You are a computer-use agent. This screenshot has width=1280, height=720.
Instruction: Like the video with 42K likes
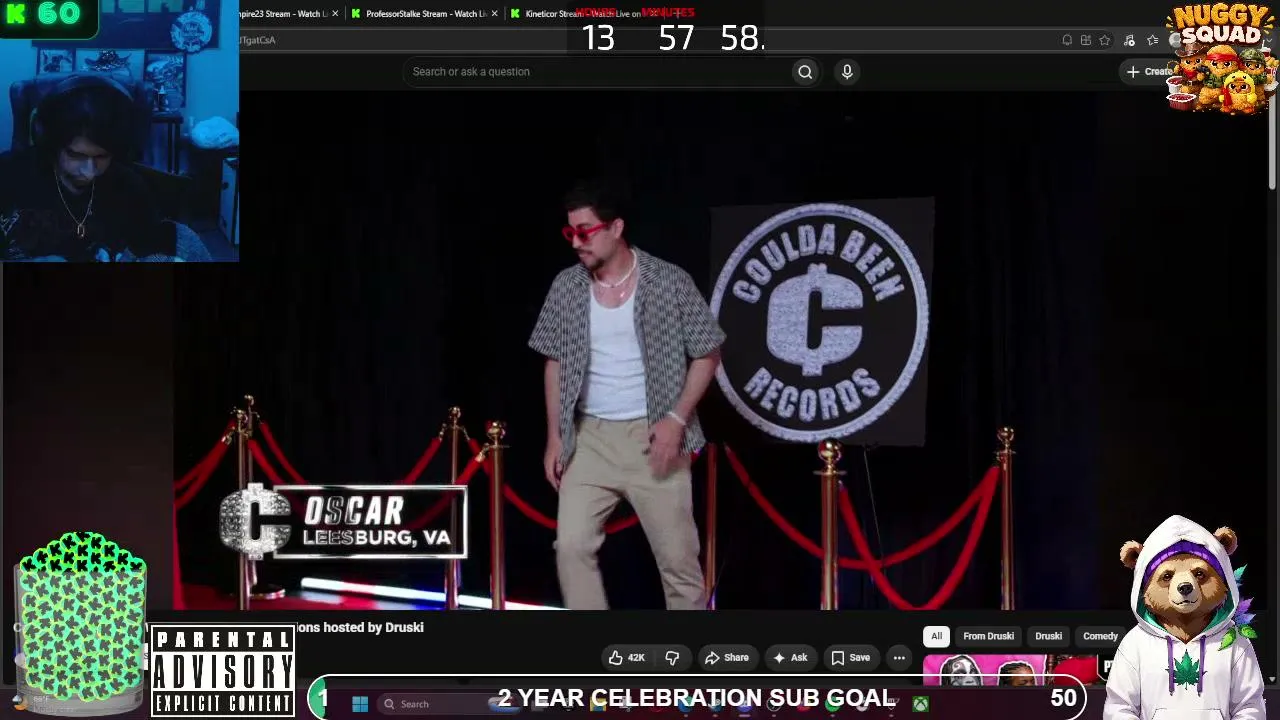pos(626,658)
